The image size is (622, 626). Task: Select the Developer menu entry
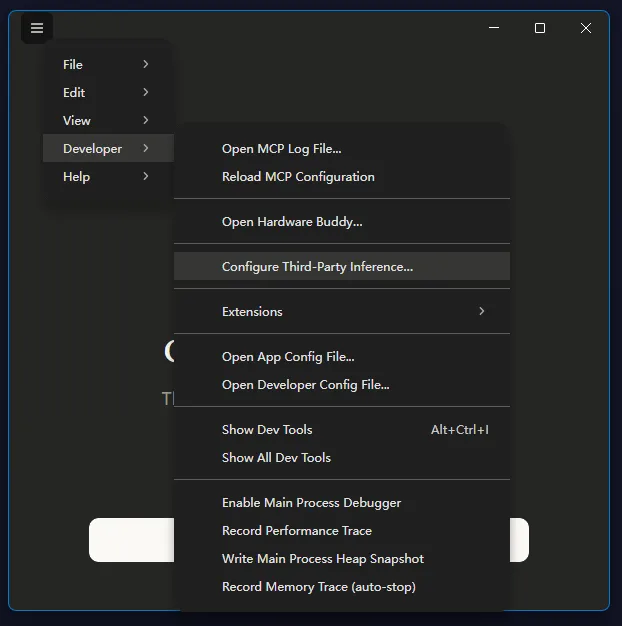click(x=108, y=148)
